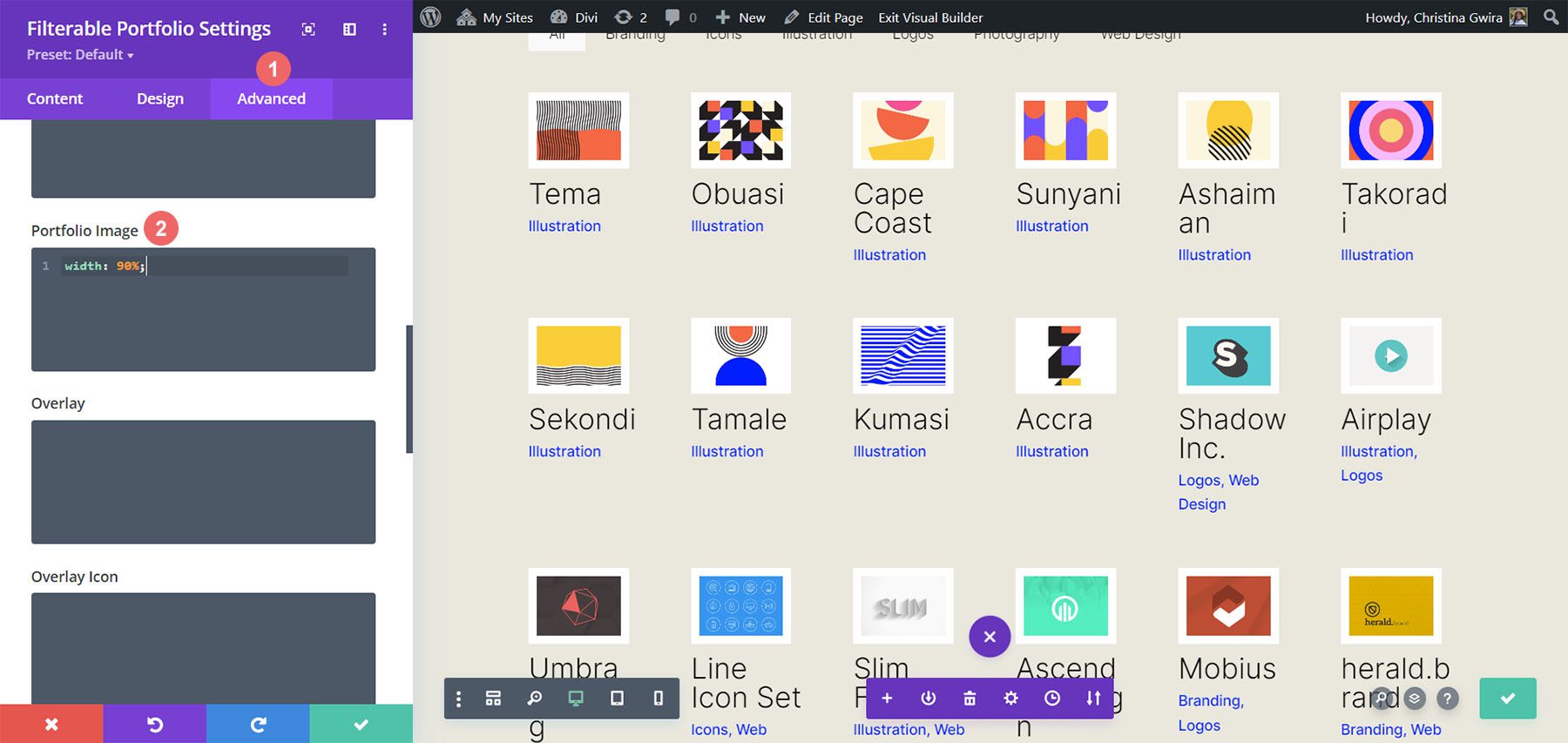Switch to the Design tab
This screenshot has height=743, width=1568.
coord(160,99)
